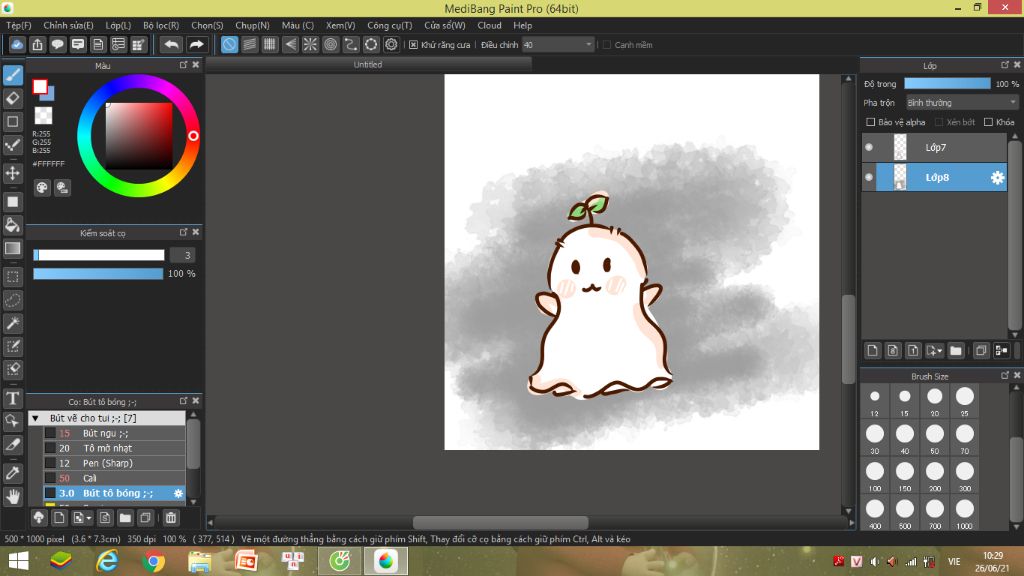Select the Select Eraser tool

pos(12,370)
